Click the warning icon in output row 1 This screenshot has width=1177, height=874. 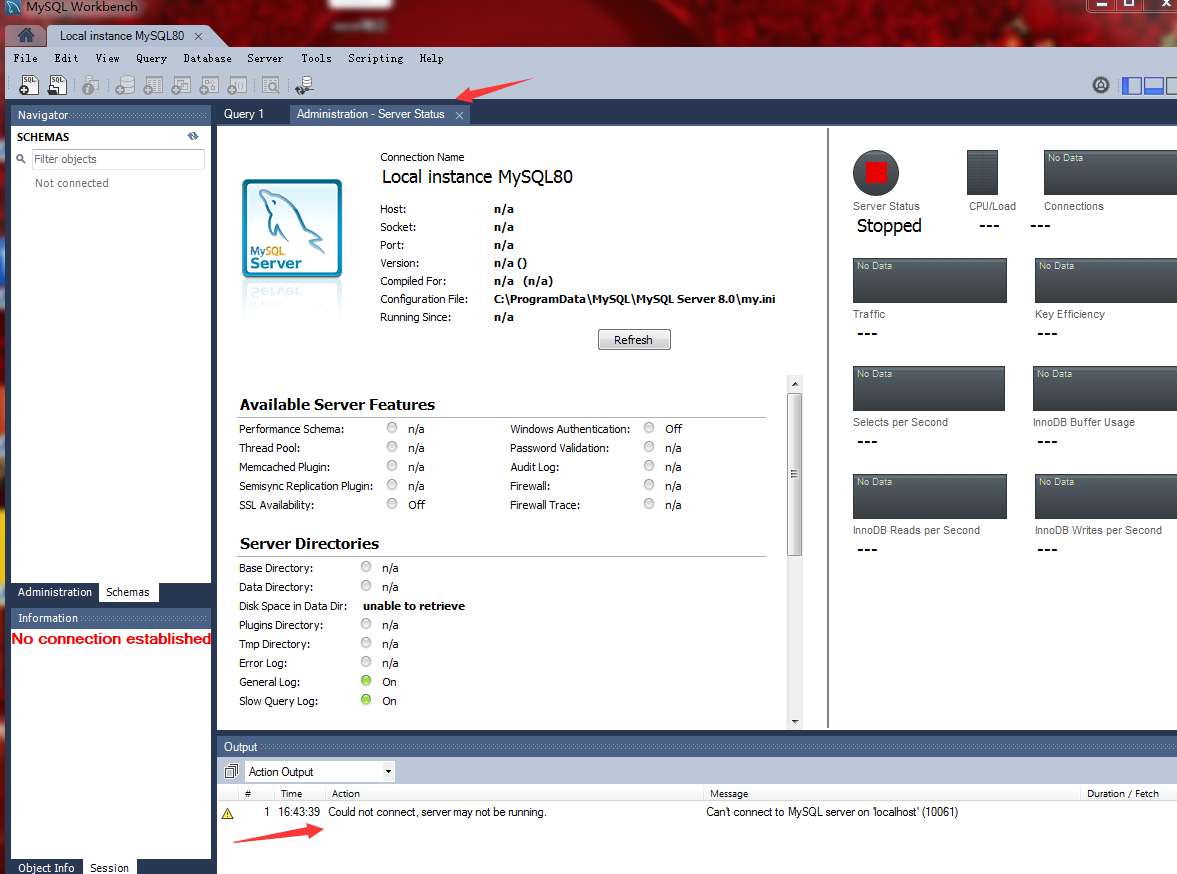click(228, 813)
